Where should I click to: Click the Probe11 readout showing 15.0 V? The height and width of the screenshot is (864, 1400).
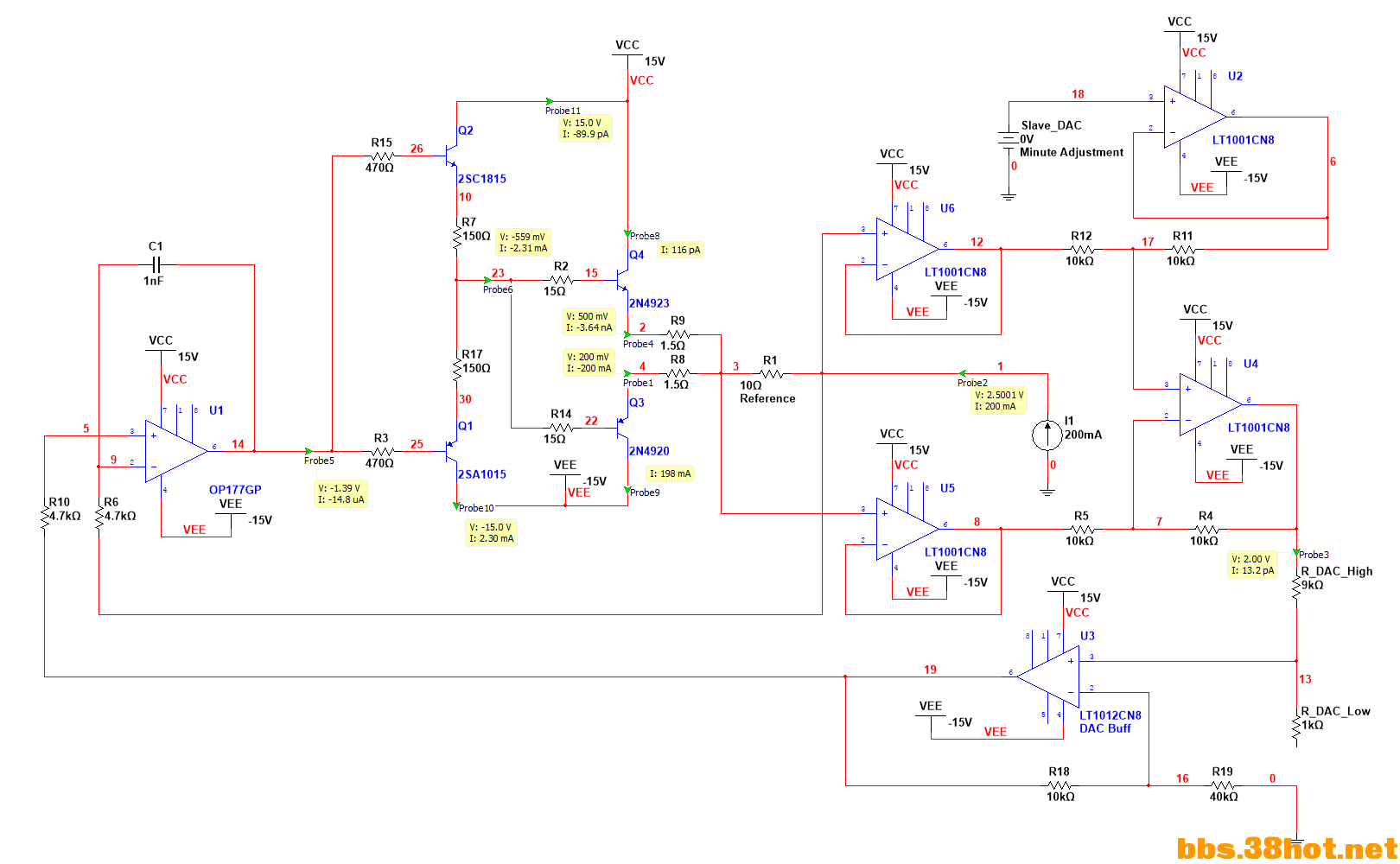tap(586, 129)
